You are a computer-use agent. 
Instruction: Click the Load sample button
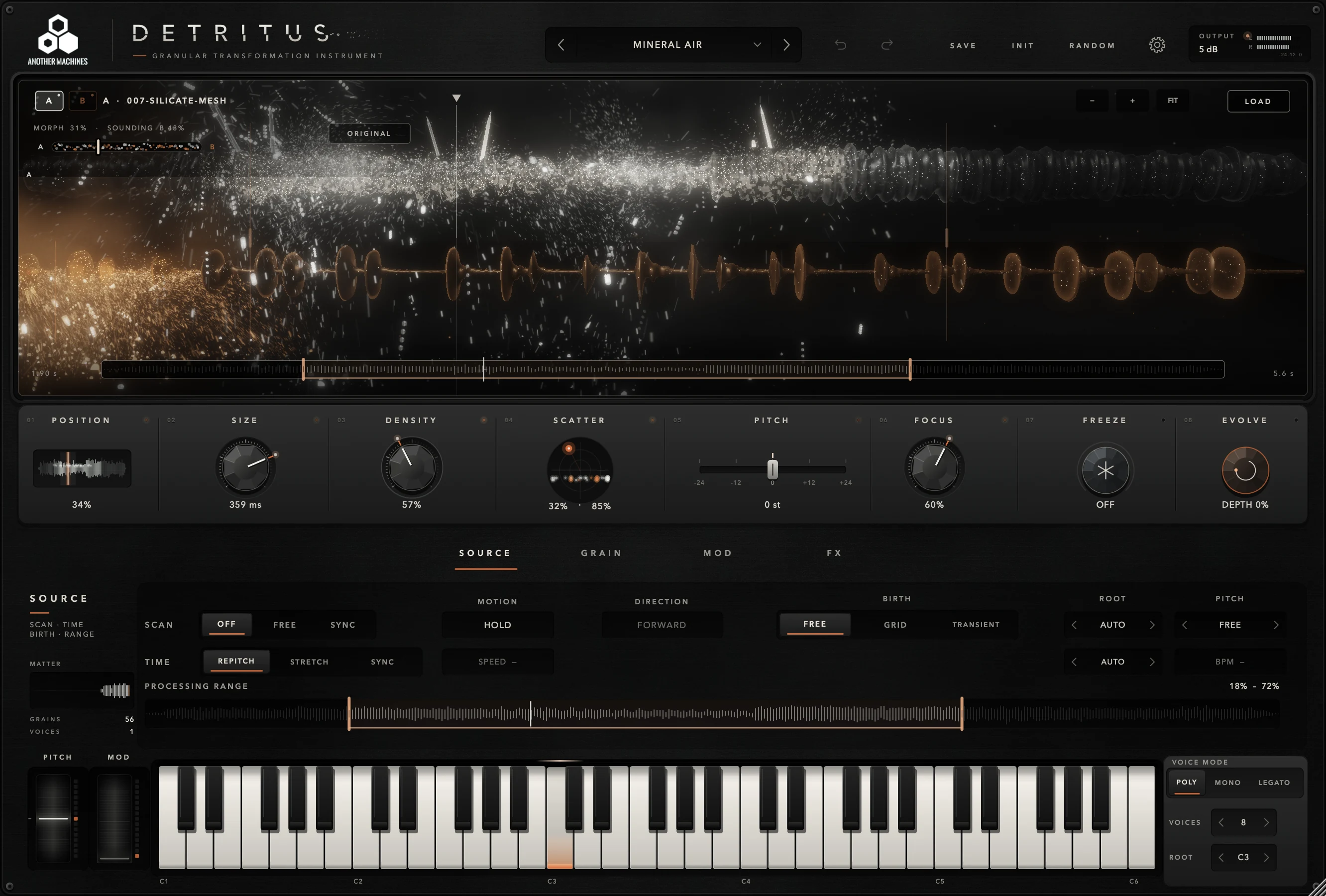(x=1258, y=101)
